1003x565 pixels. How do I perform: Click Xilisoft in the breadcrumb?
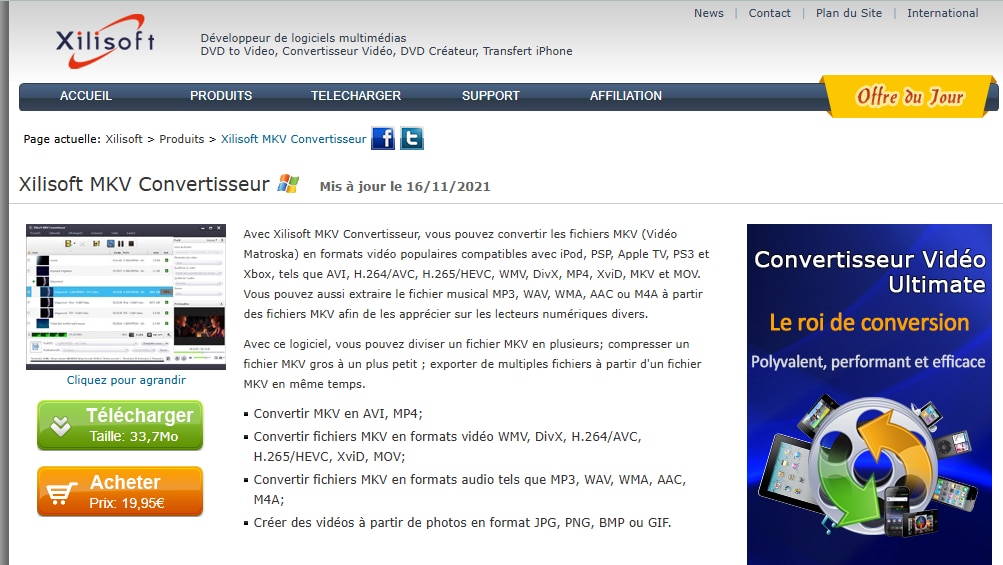click(124, 139)
